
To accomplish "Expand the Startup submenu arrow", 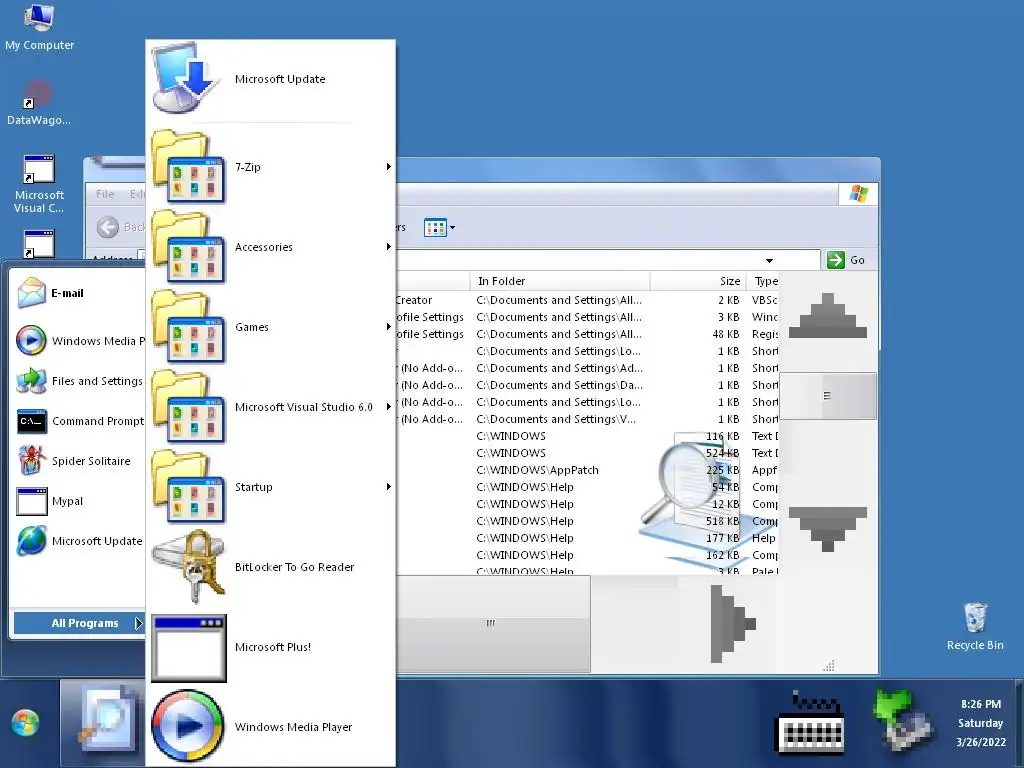I will 389,487.
